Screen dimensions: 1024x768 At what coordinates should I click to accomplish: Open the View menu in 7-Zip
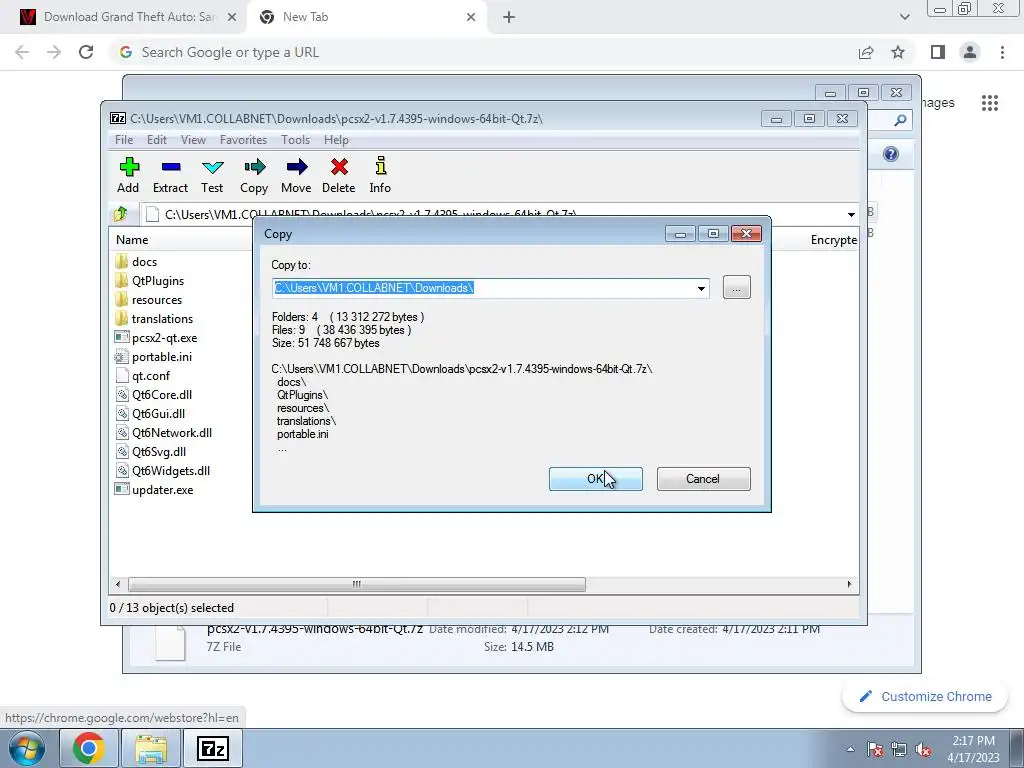pos(193,140)
